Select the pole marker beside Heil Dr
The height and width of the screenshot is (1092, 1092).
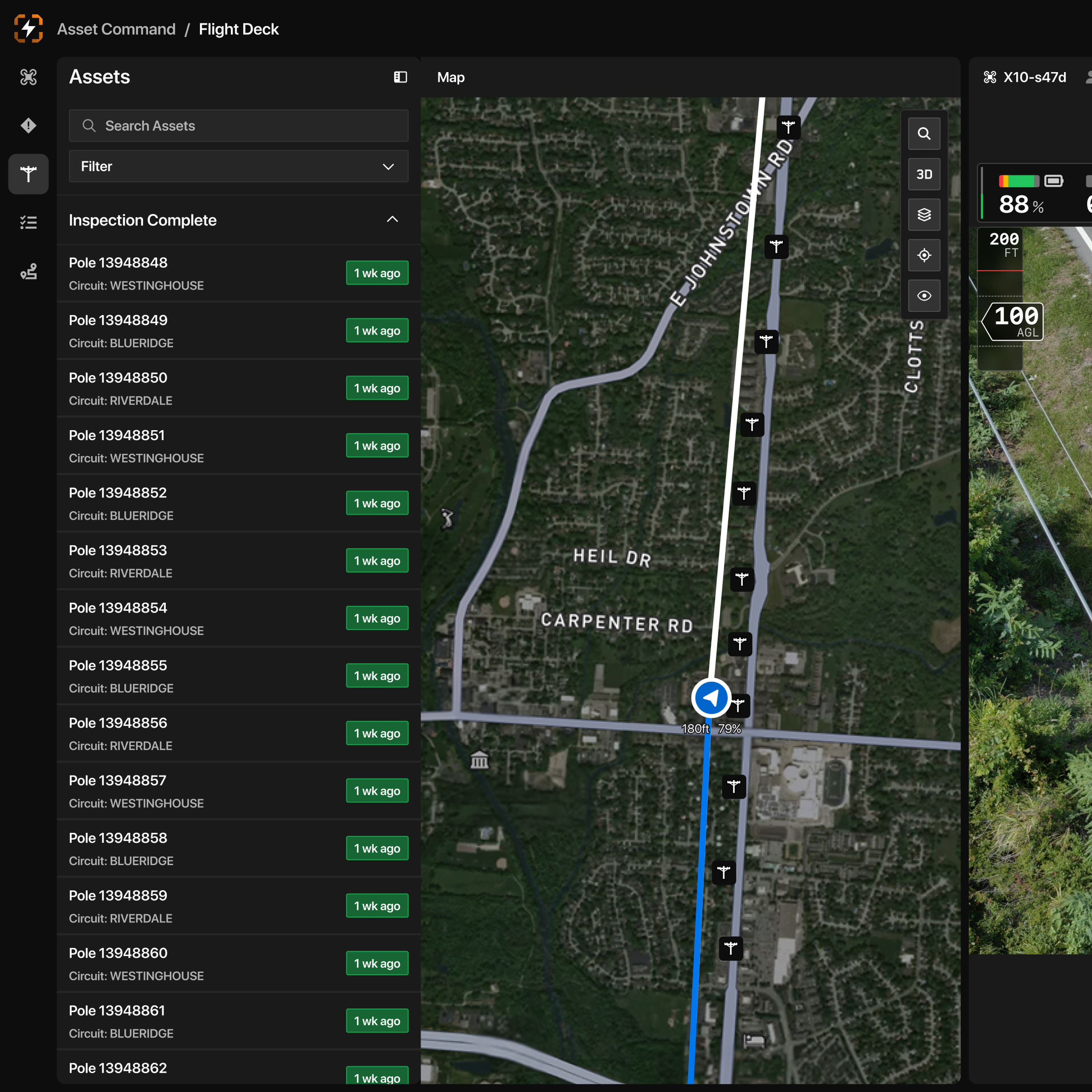(742, 579)
